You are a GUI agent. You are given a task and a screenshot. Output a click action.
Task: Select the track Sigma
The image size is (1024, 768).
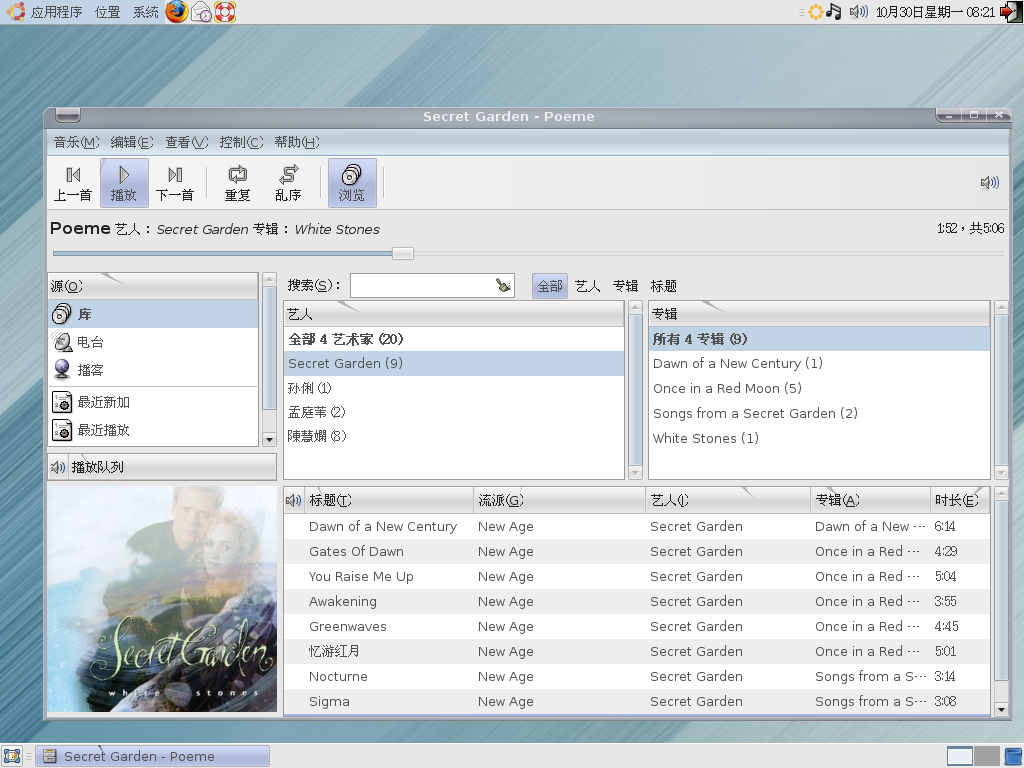637,701
